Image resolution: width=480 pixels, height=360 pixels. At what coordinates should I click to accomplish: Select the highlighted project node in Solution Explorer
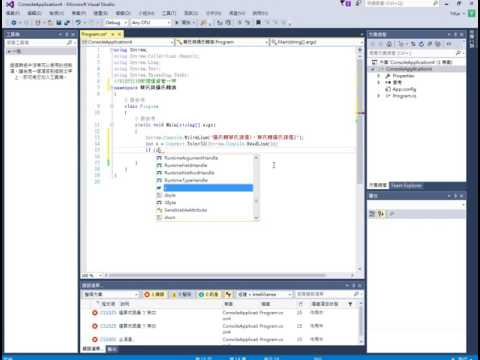(x=409, y=69)
